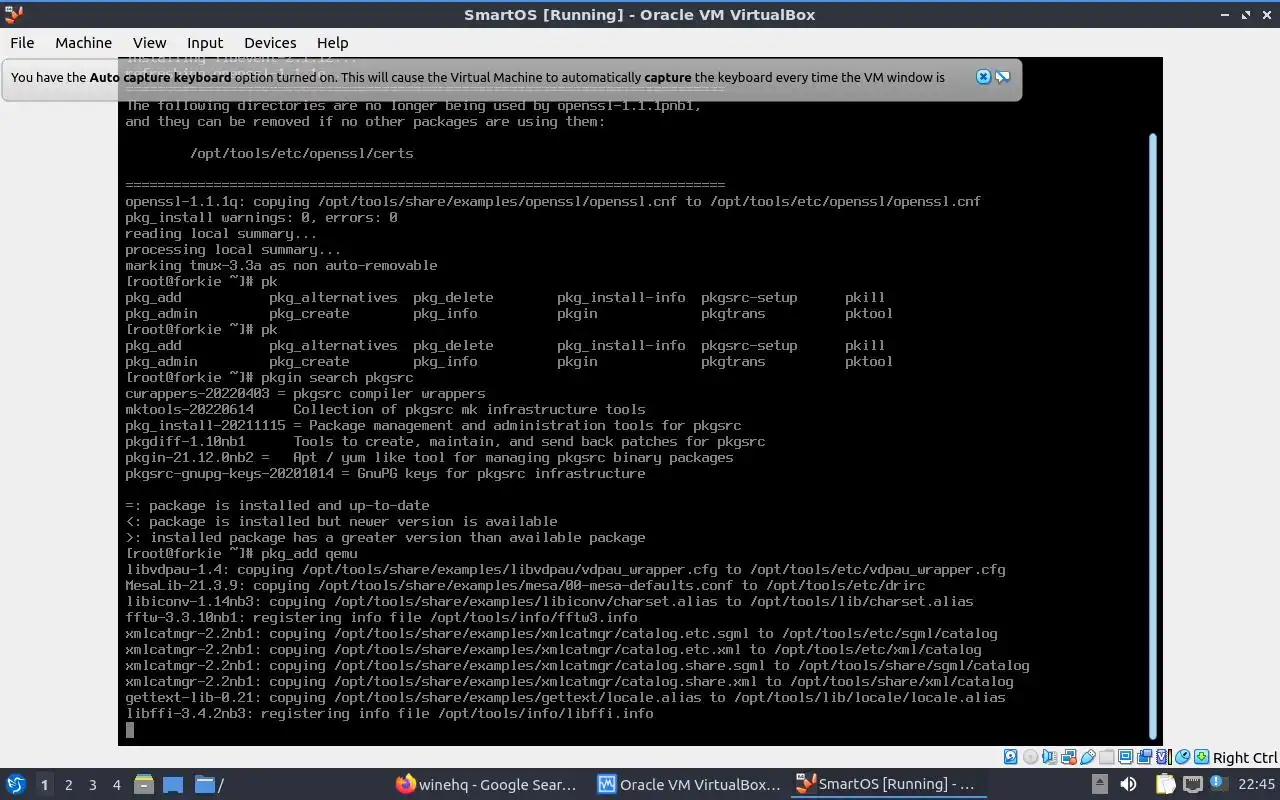The width and height of the screenshot is (1280, 800).
Task: Switch to workspace 1
Action: pos(44,785)
